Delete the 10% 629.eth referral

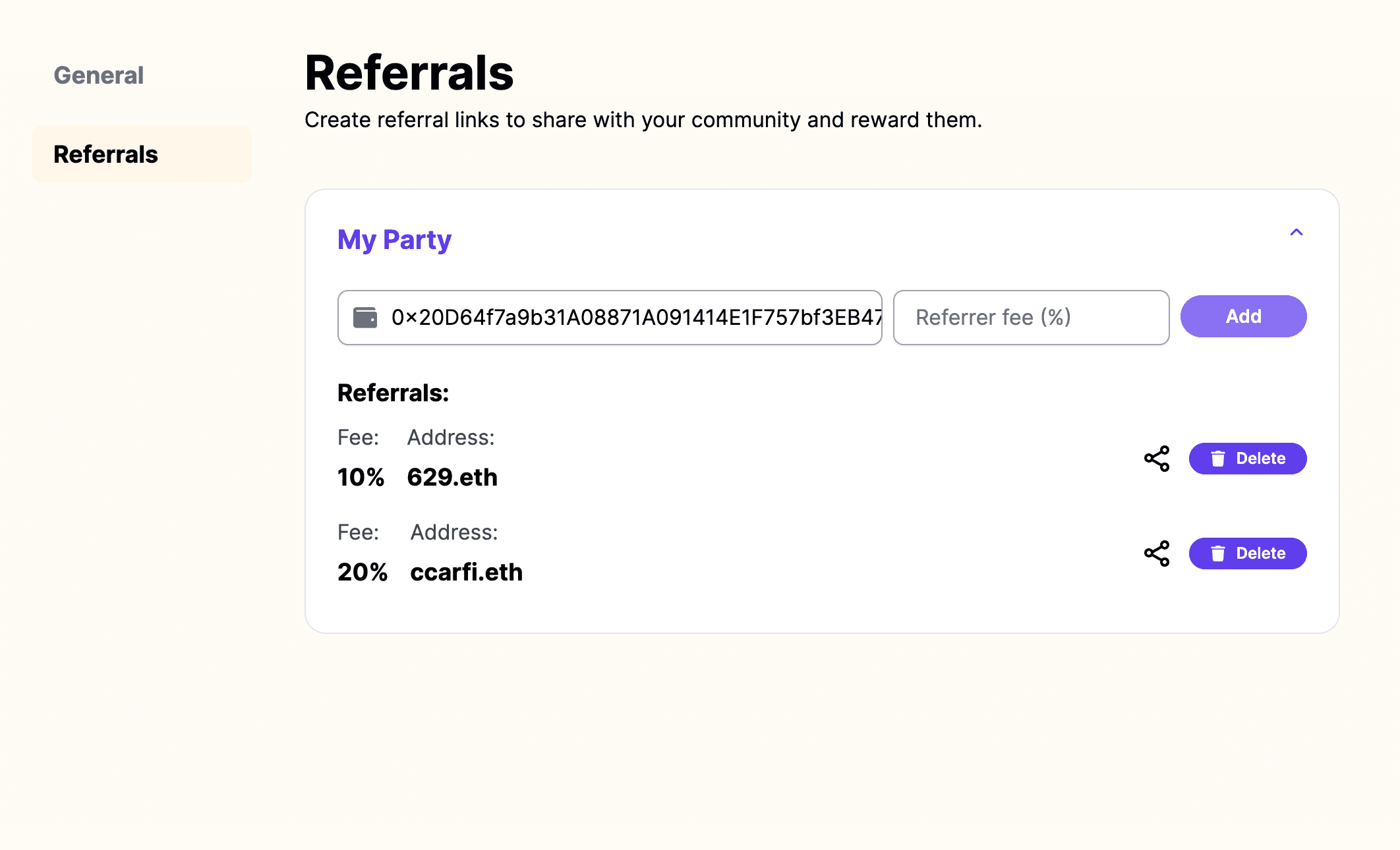click(x=1248, y=459)
